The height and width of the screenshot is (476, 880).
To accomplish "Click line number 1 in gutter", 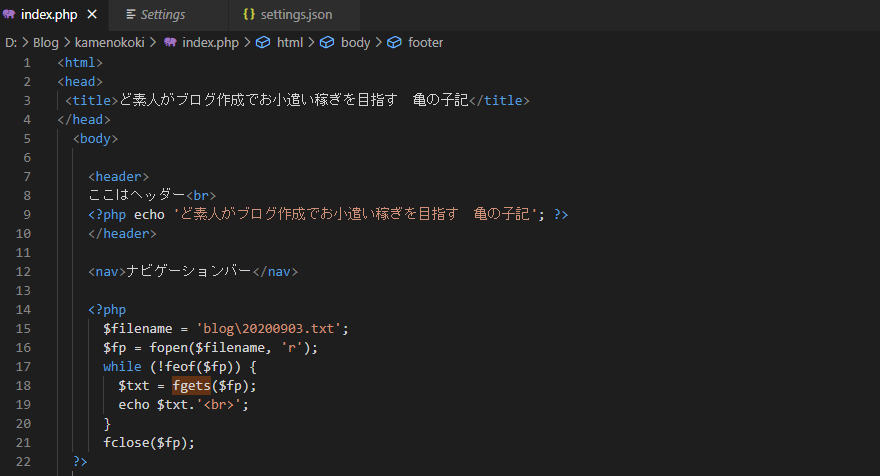I will tap(27, 63).
